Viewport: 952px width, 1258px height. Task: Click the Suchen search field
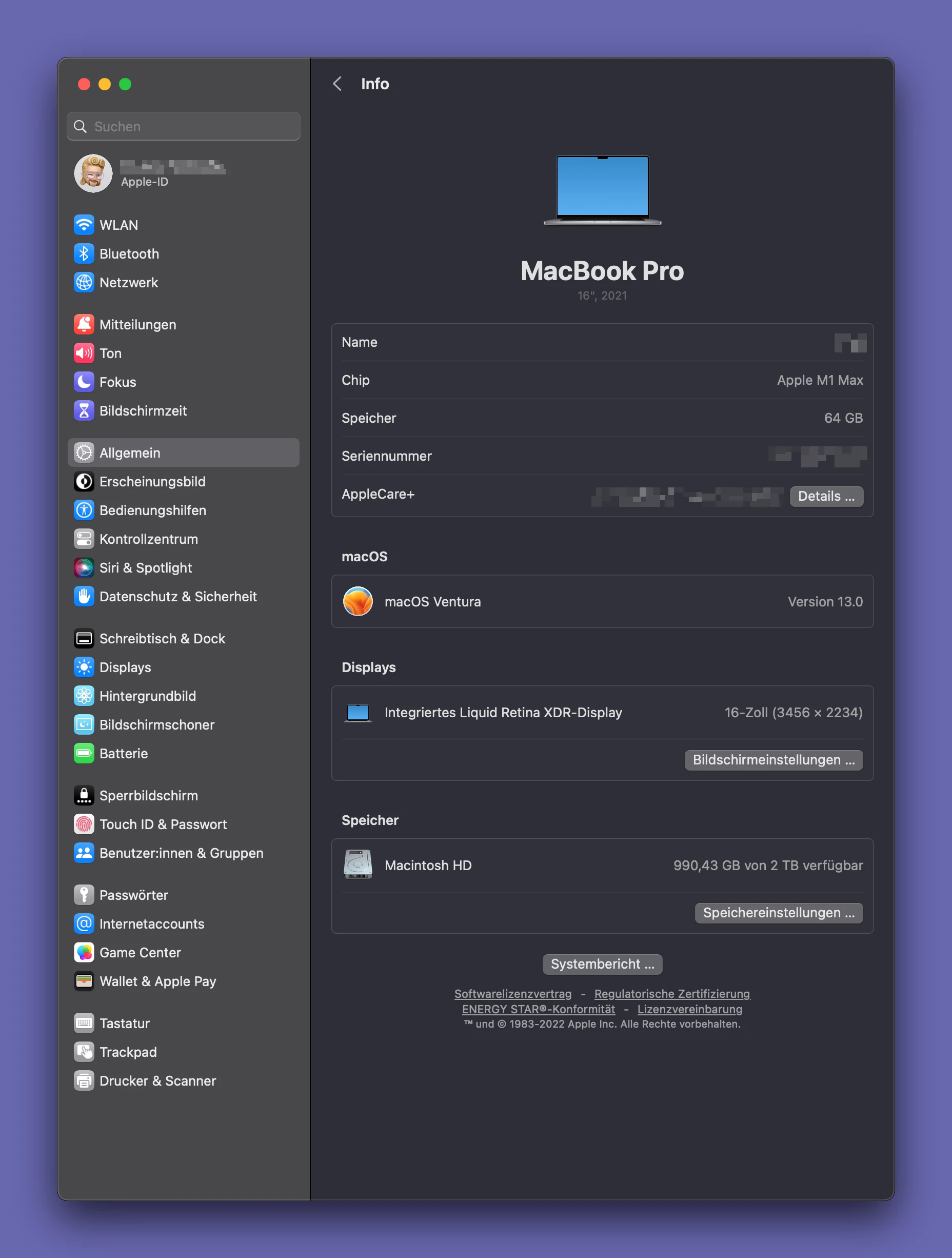coord(184,126)
